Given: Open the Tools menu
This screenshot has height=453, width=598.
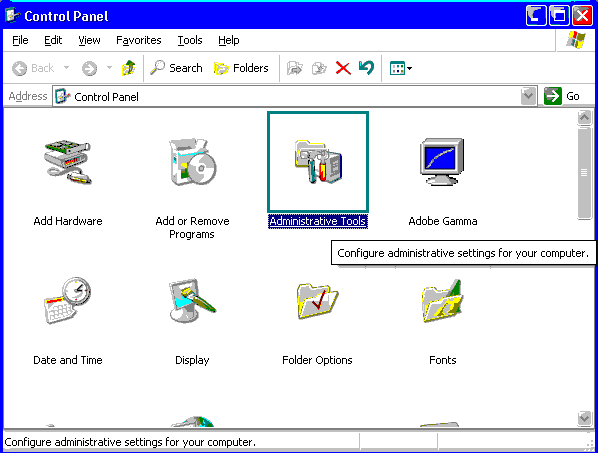Looking at the screenshot, I should (x=190, y=40).
